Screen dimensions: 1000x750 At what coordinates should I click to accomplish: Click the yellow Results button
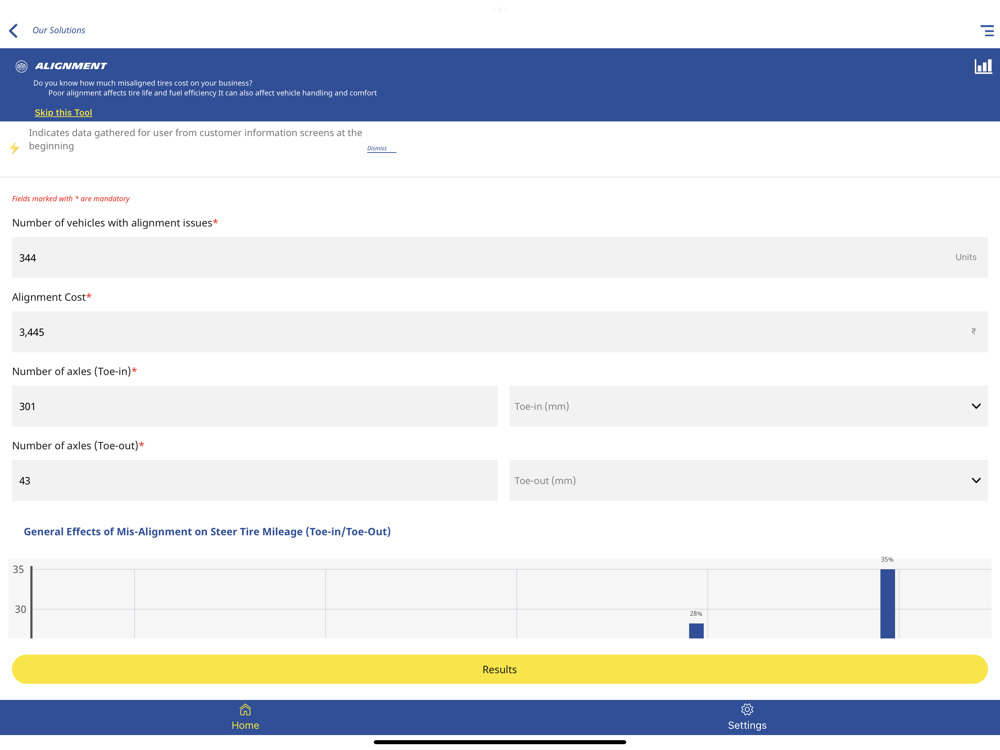(499, 669)
